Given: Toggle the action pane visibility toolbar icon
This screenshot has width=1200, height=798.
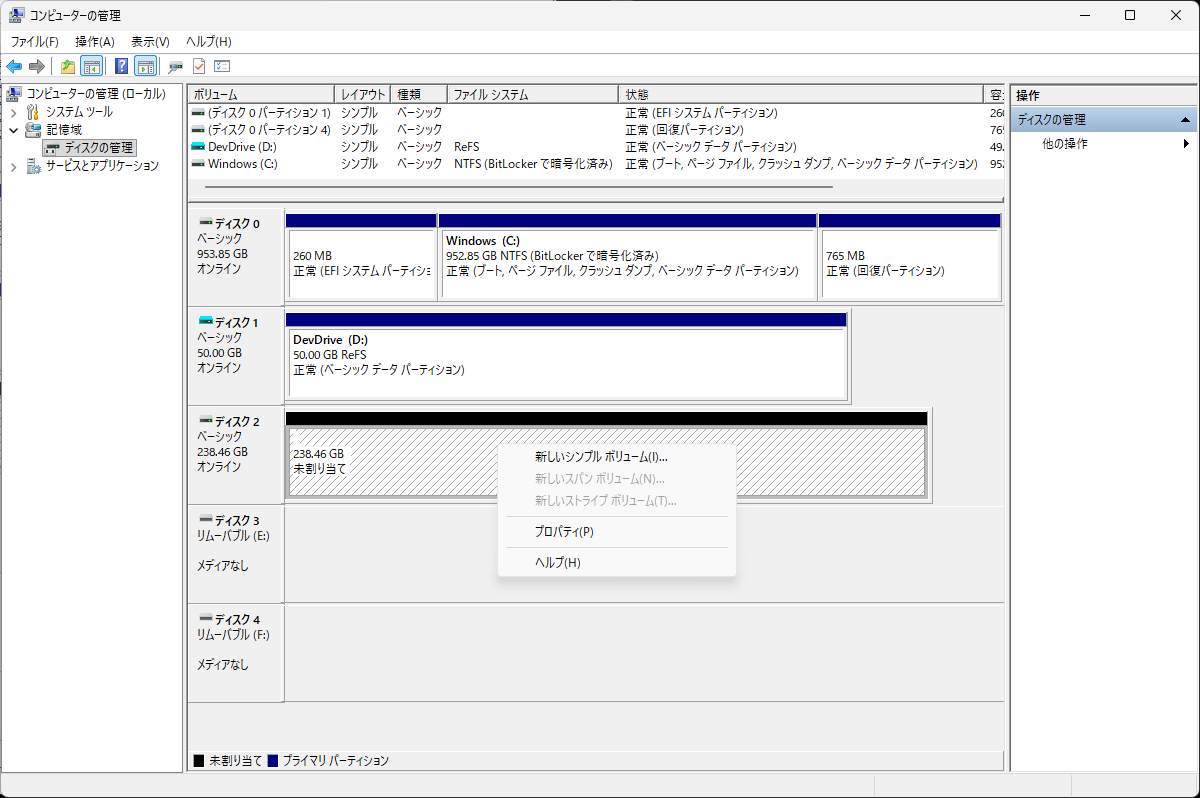Looking at the screenshot, I should tap(147, 66).
